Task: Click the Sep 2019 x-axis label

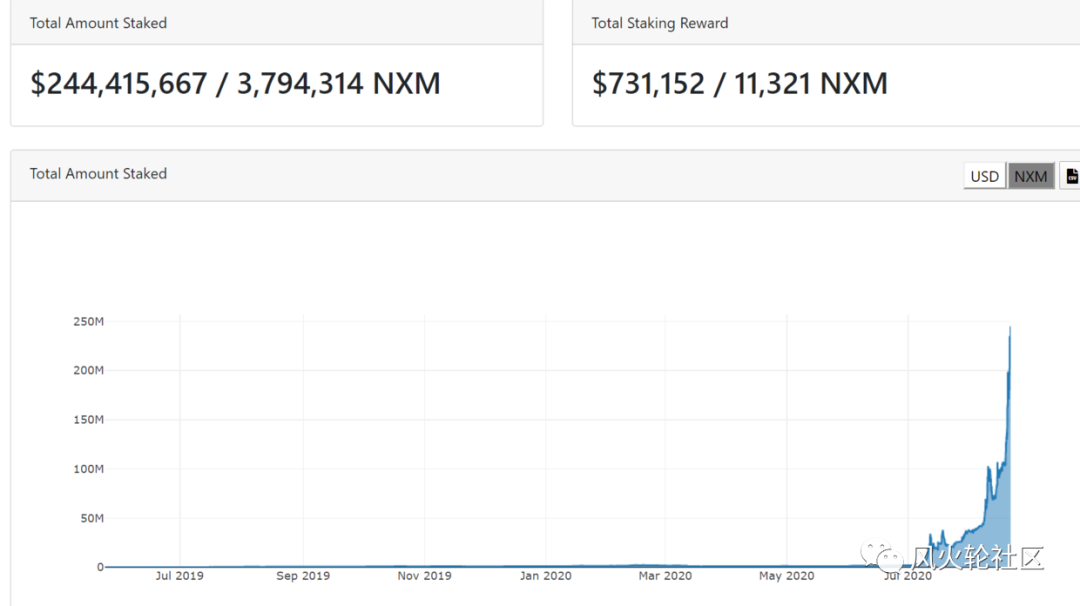Action: pos(303,576)
